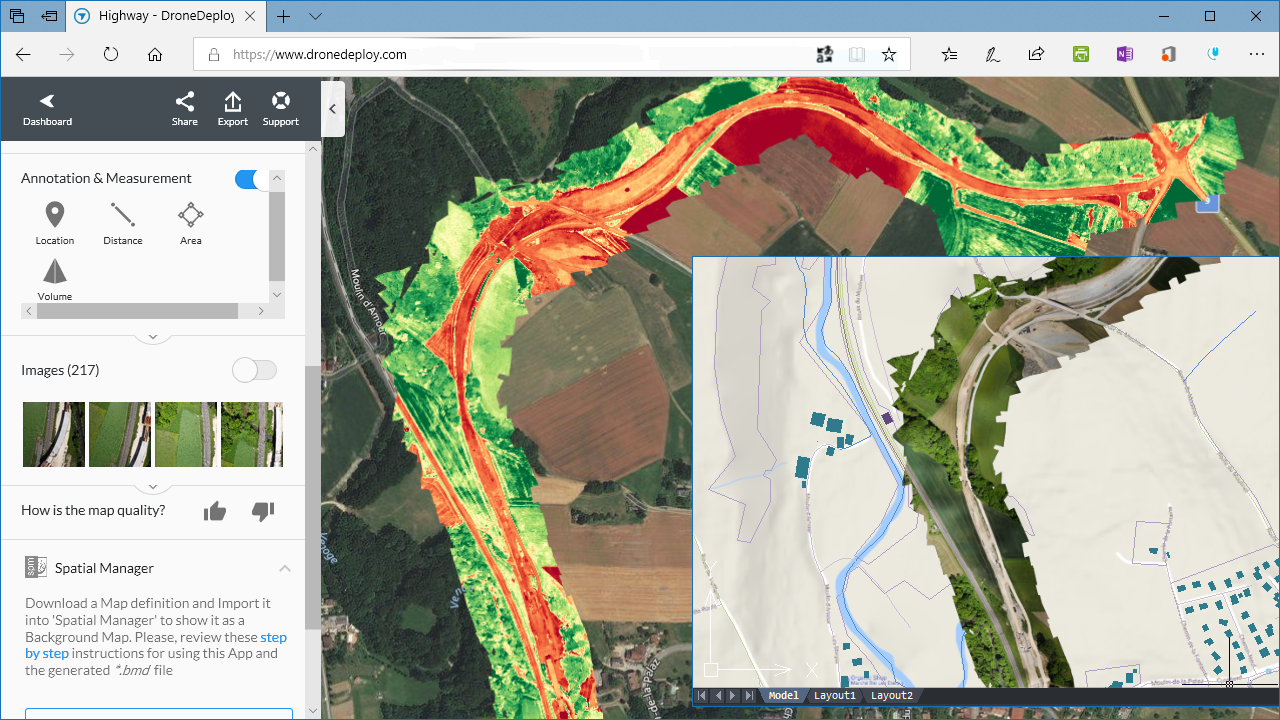Open the Share options in DroneDeploy
This screenshot has width=1280, height=720.
(x=184, y=108)
